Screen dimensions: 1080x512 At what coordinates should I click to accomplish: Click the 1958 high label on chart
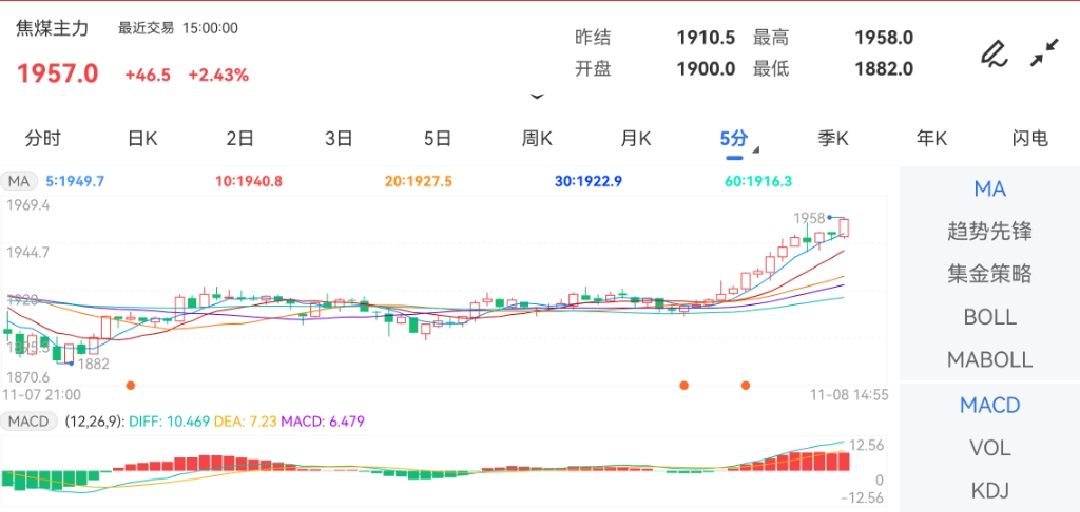(809, 218)
